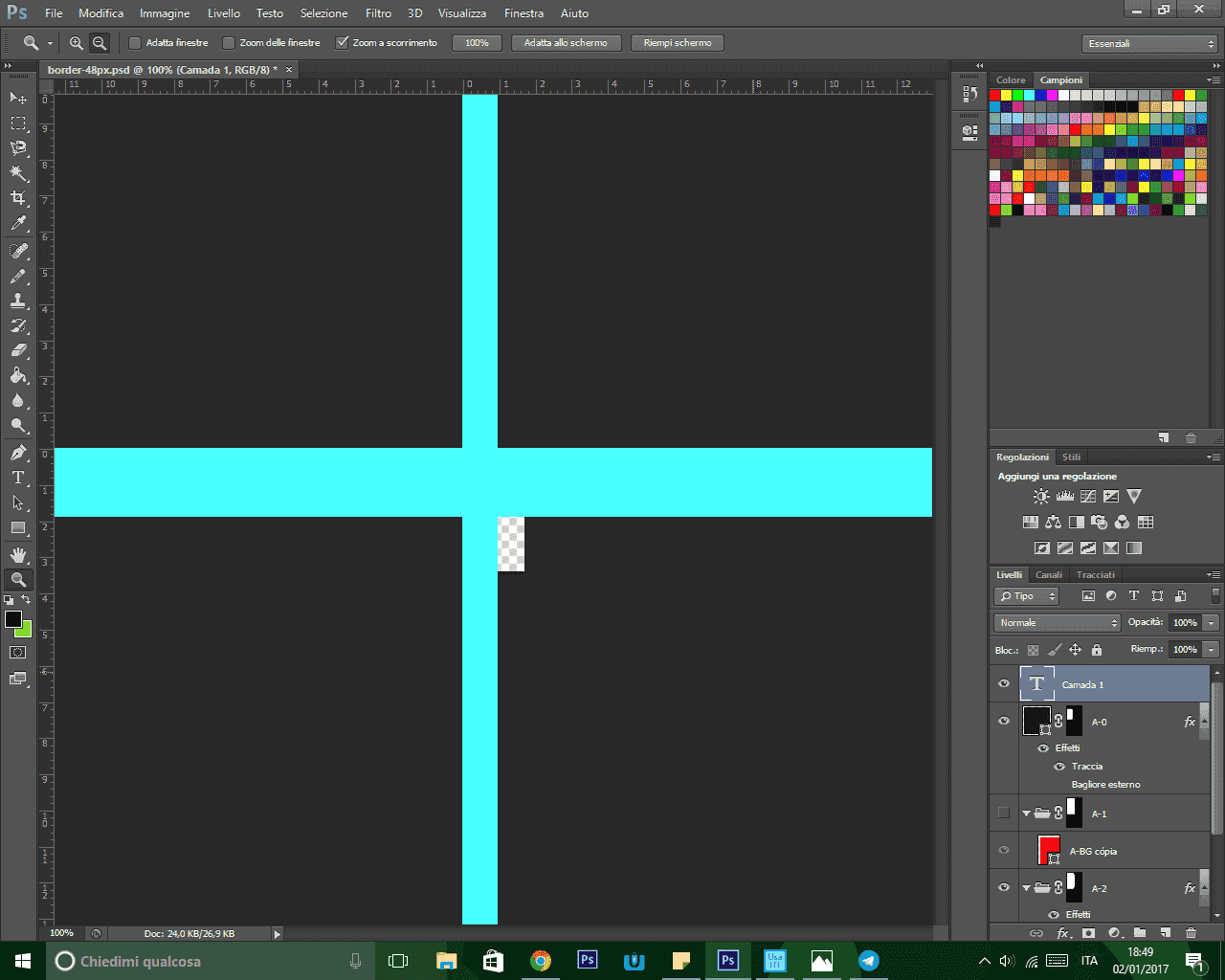The image size is (1225, 980).
Task: Add a Curves adjustment
Action: (1088, 496)
